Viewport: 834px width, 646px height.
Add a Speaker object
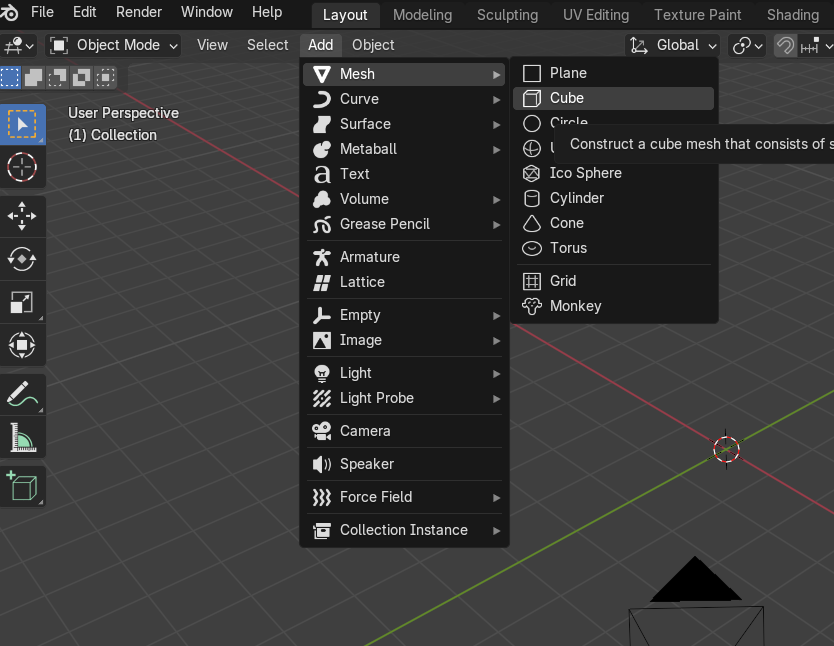point(404,464)
